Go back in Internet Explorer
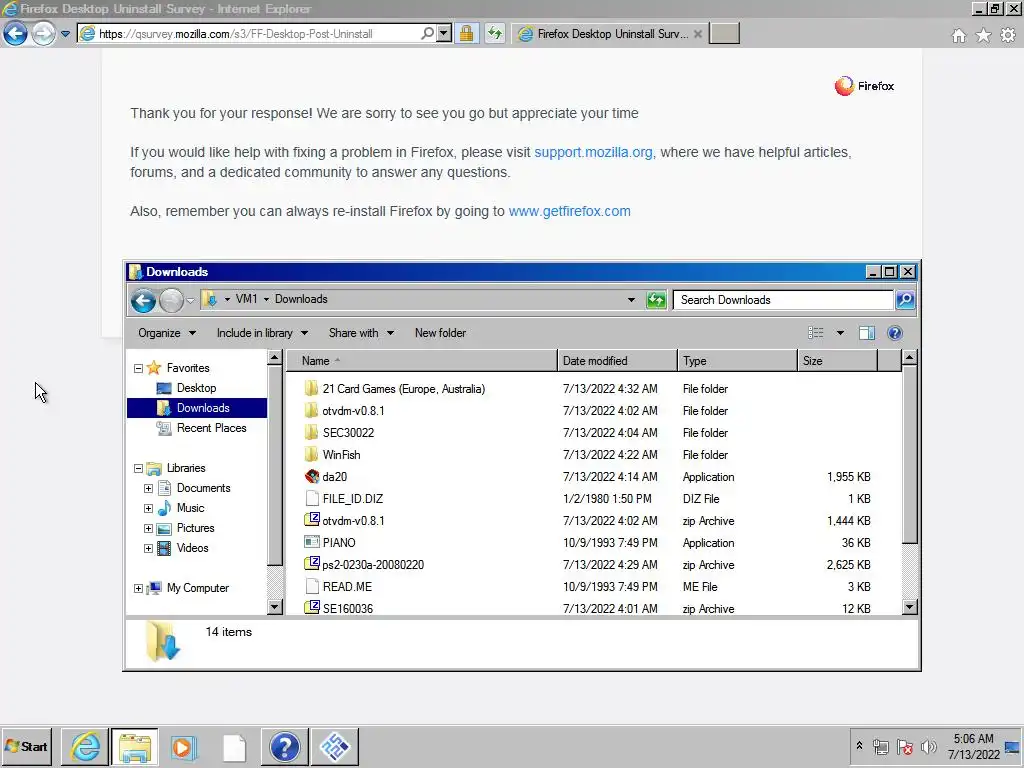Image resolution: width=1024 pixels, height=768 pixels. pyautogui.click(x=16, y=33)
